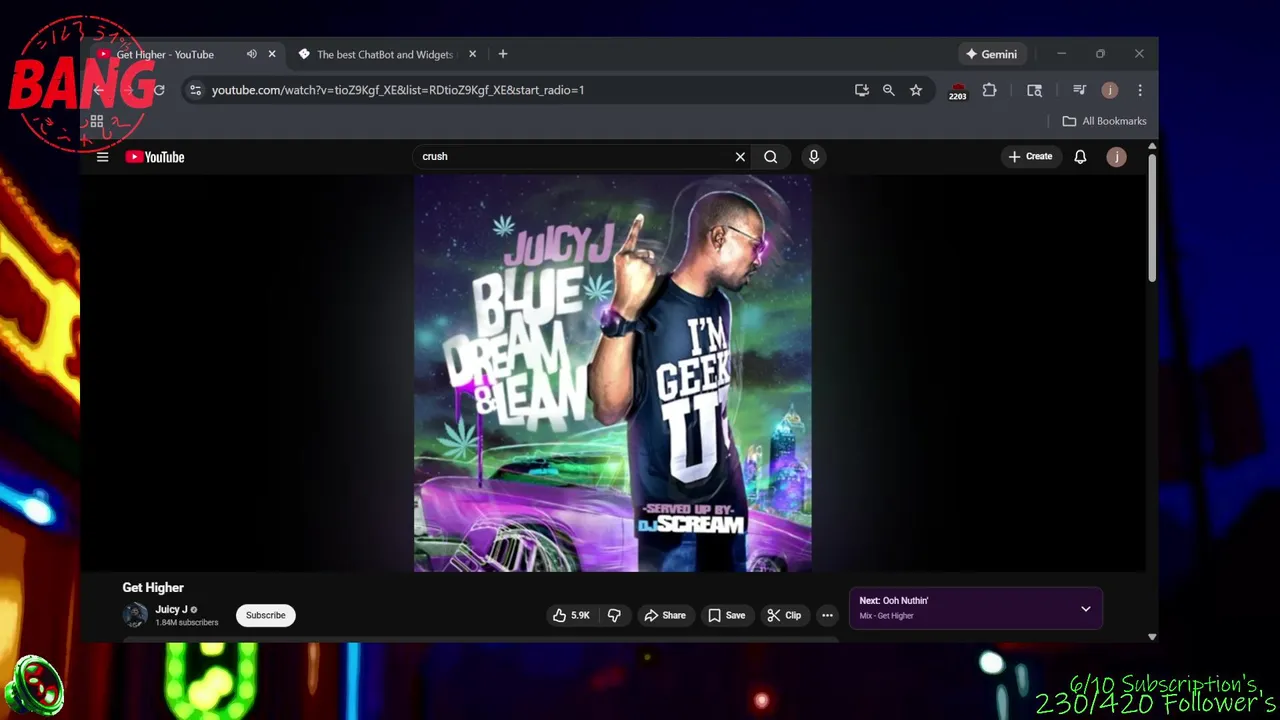Open a new browser tab

tap(503, 54)
